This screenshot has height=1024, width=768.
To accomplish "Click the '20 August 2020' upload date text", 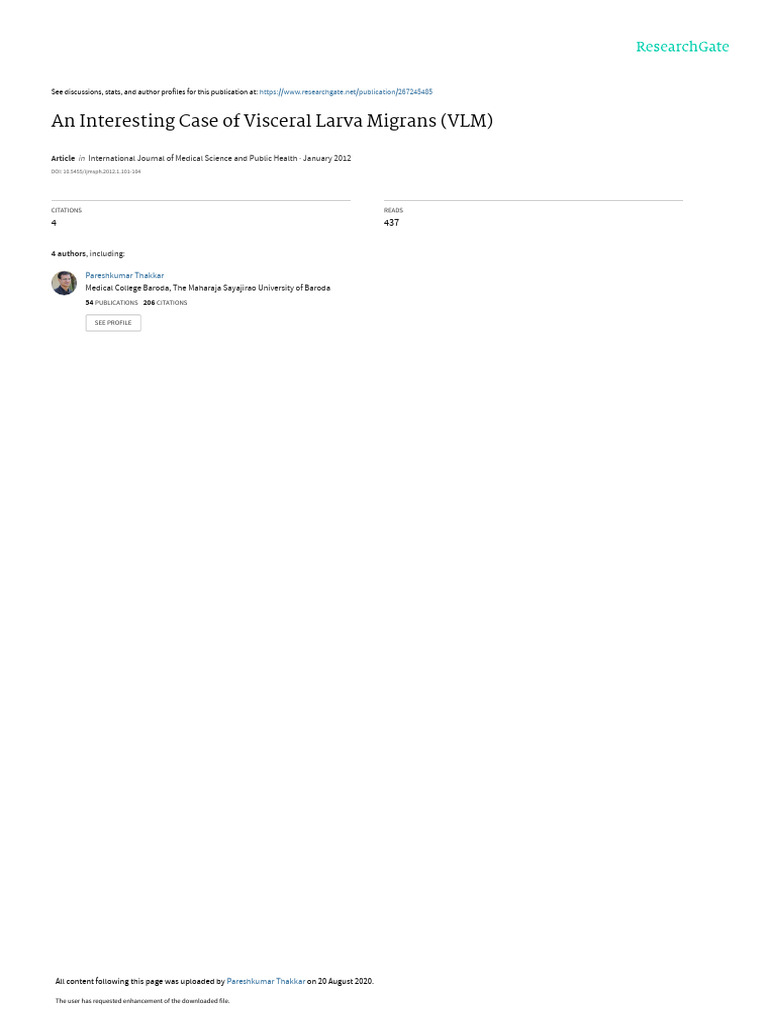I will coord(345,981).
